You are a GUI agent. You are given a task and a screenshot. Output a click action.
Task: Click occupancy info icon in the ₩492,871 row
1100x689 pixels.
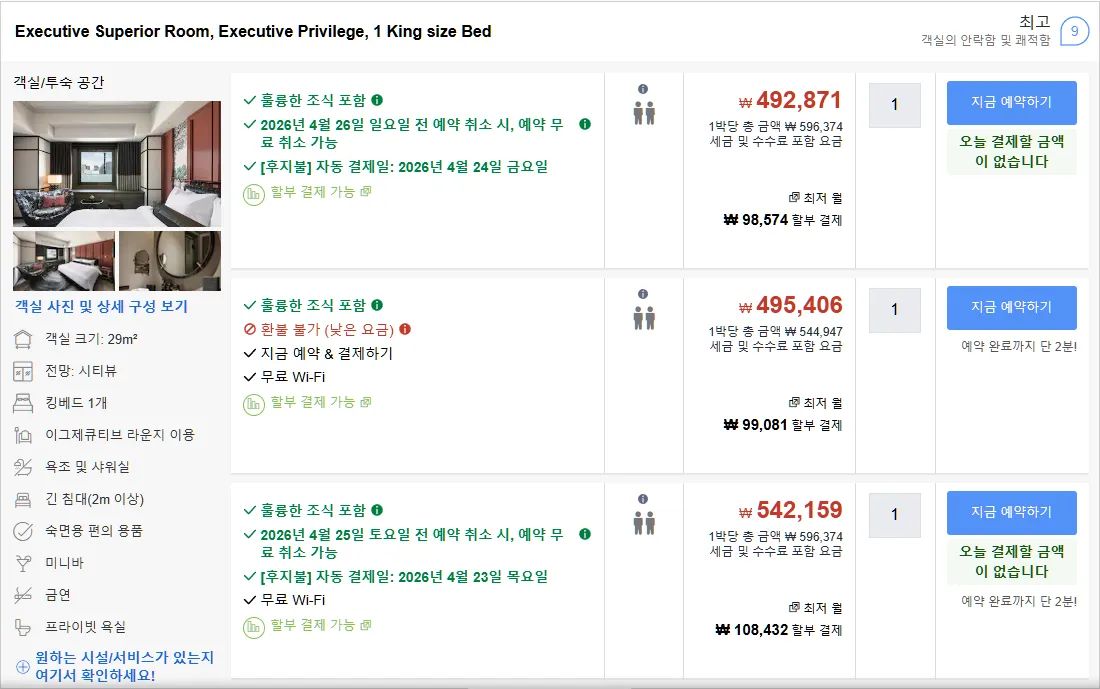tap(643, 89)
